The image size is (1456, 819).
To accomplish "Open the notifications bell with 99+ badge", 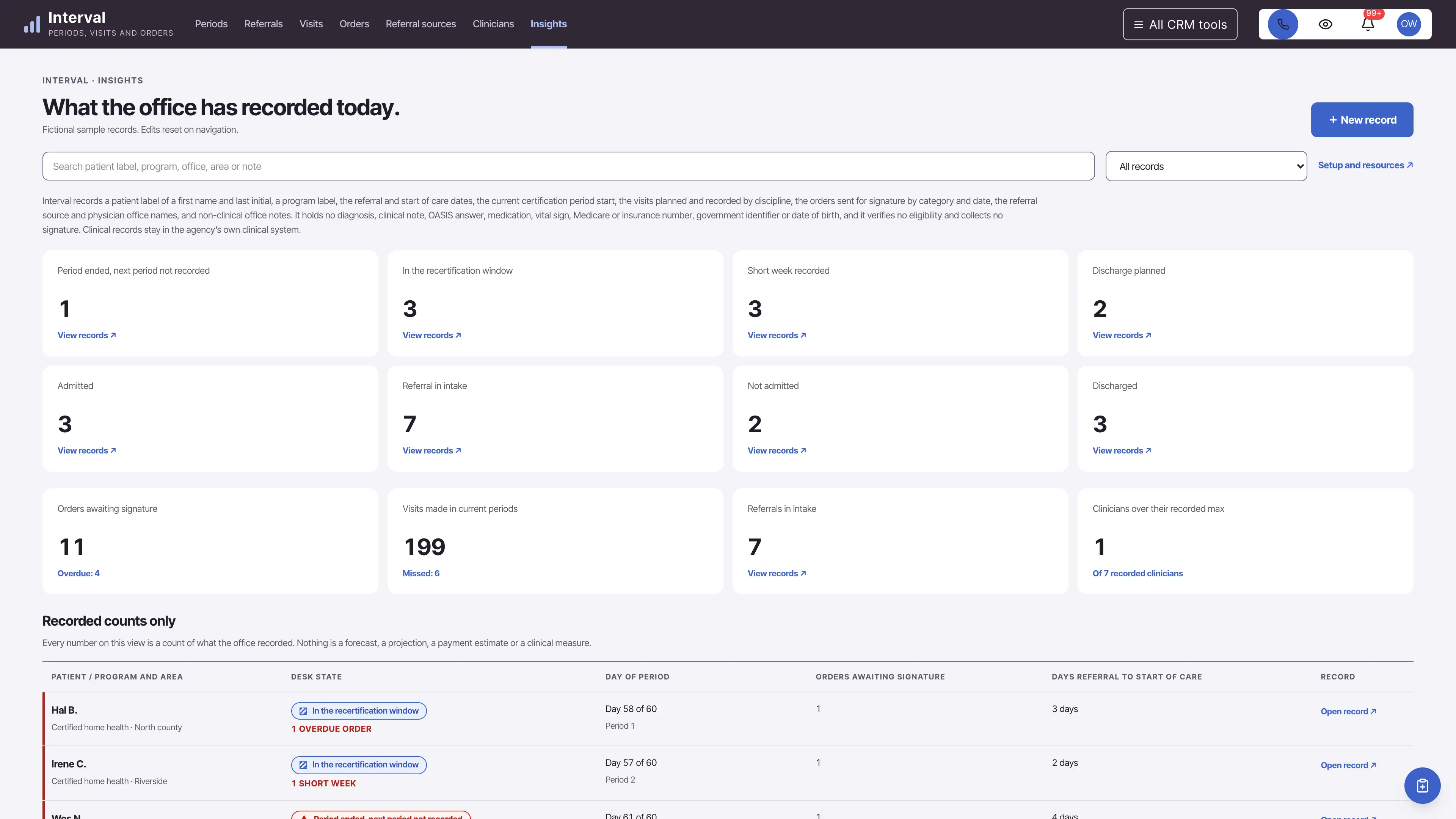I will tap(1368, 24).
